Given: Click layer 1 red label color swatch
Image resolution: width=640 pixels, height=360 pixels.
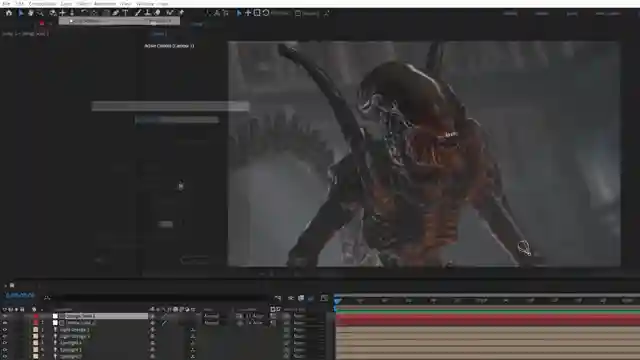Looking at the screenshot, I should tap(36, 316).
